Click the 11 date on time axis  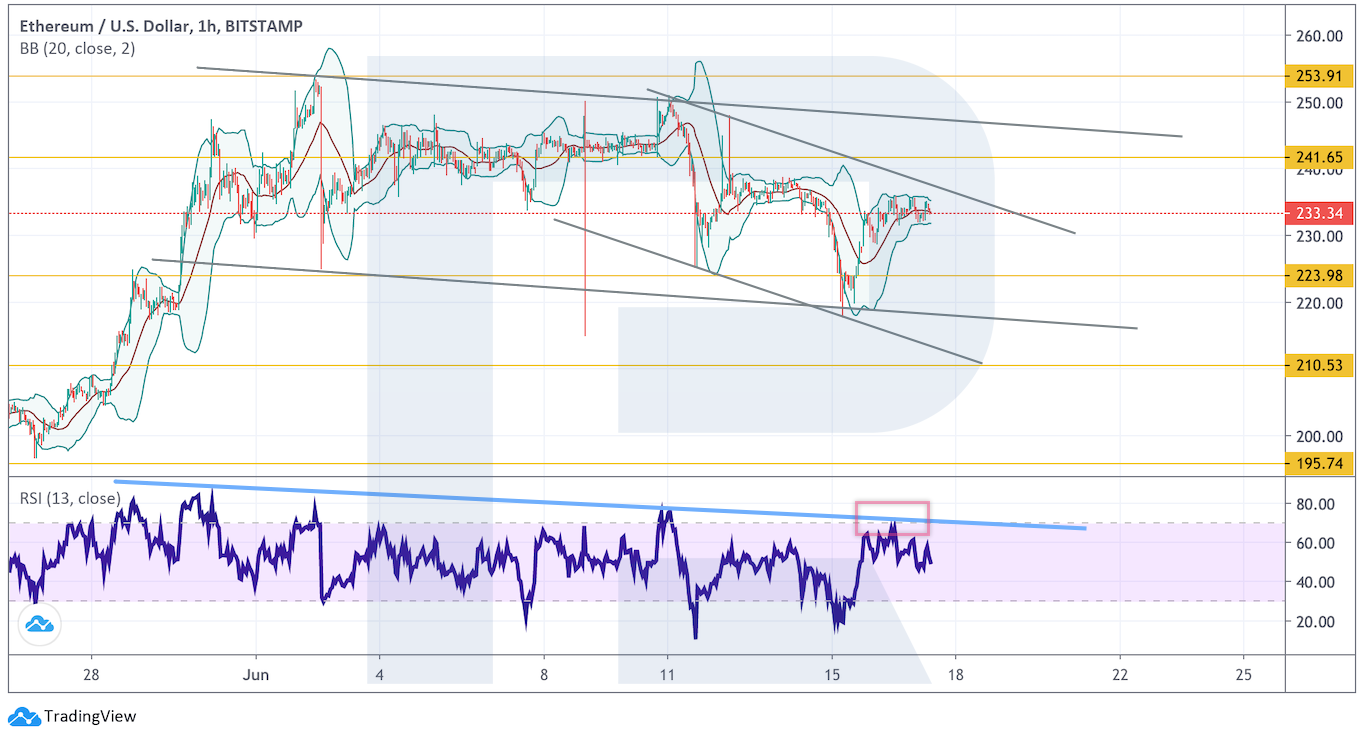pos(667,674)
